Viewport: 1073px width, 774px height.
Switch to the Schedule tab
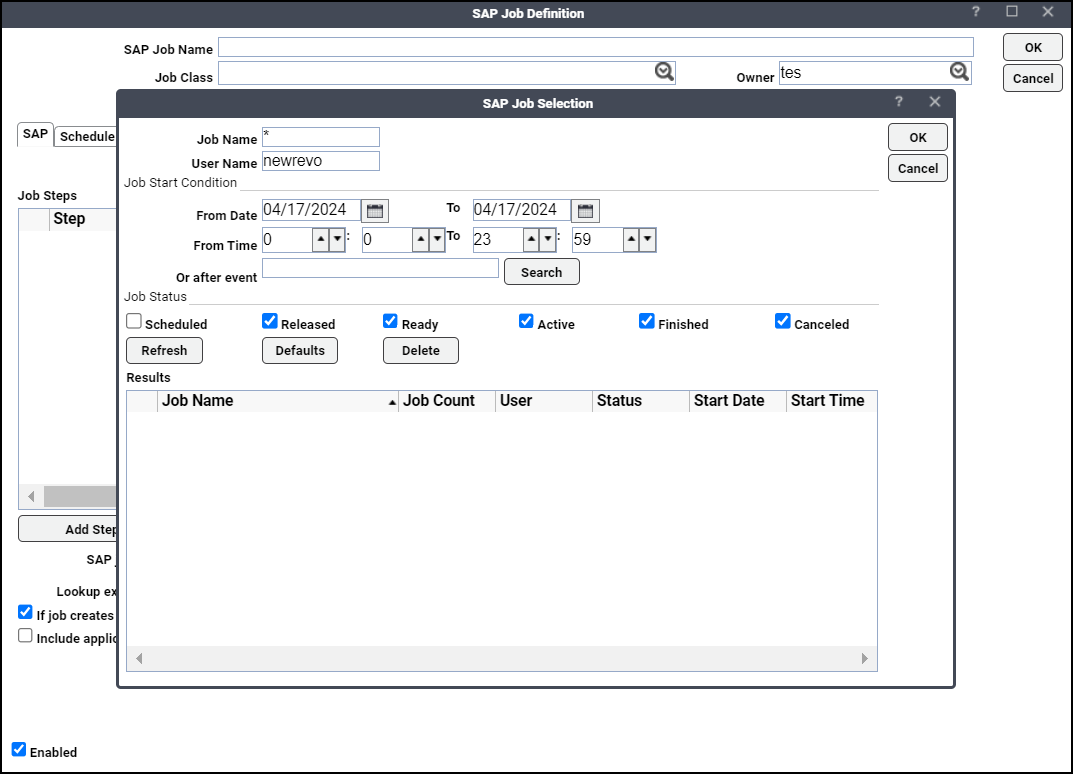click(x=86, y=136)
